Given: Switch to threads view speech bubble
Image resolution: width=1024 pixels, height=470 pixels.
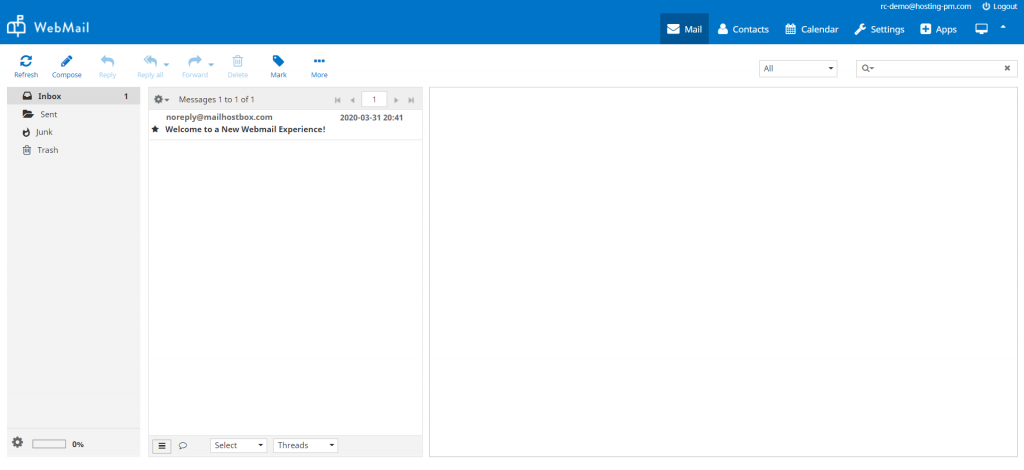Looking at the screenshot, I should (x=183, y=446).
